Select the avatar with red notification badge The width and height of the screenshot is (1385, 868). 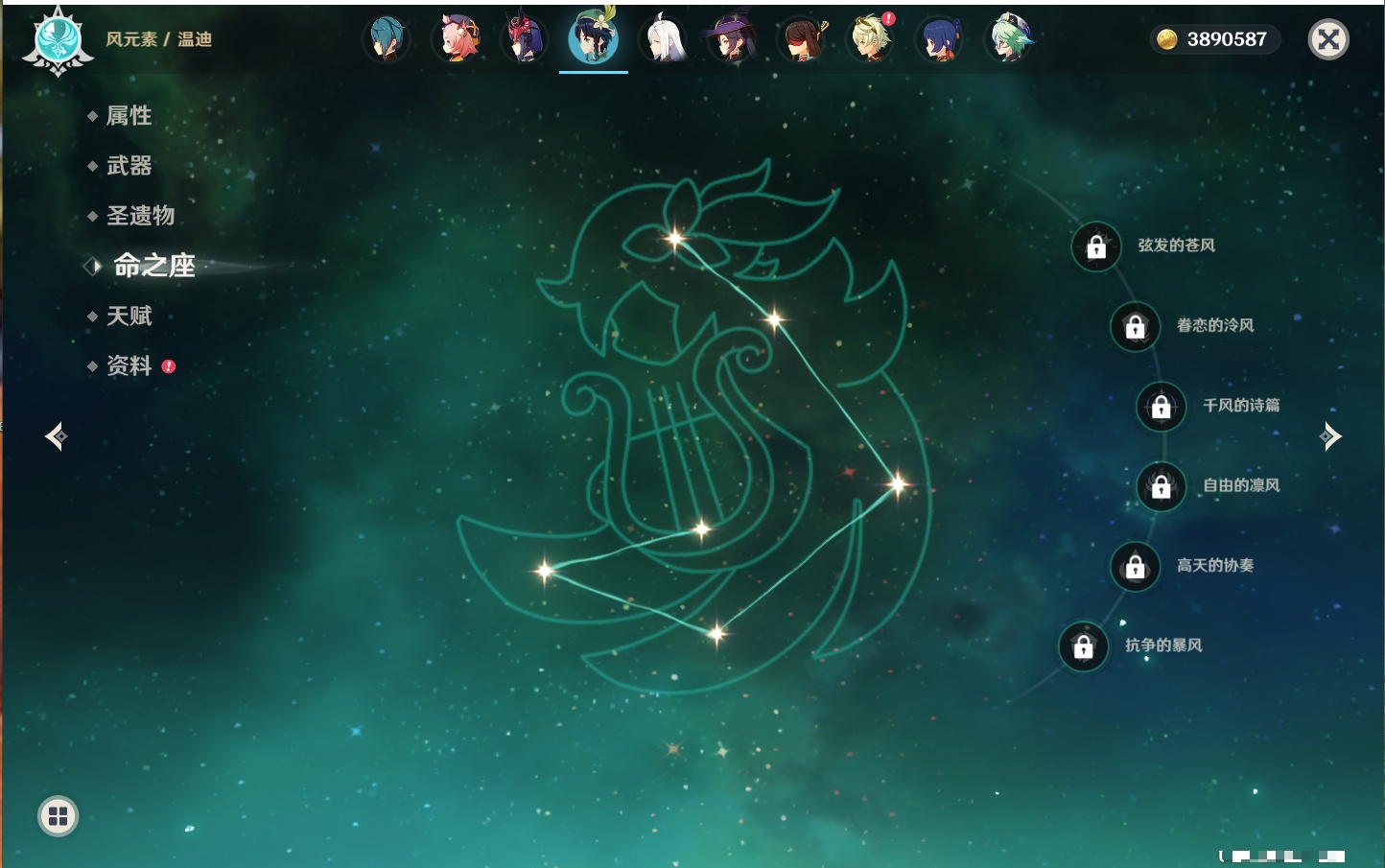871,39
